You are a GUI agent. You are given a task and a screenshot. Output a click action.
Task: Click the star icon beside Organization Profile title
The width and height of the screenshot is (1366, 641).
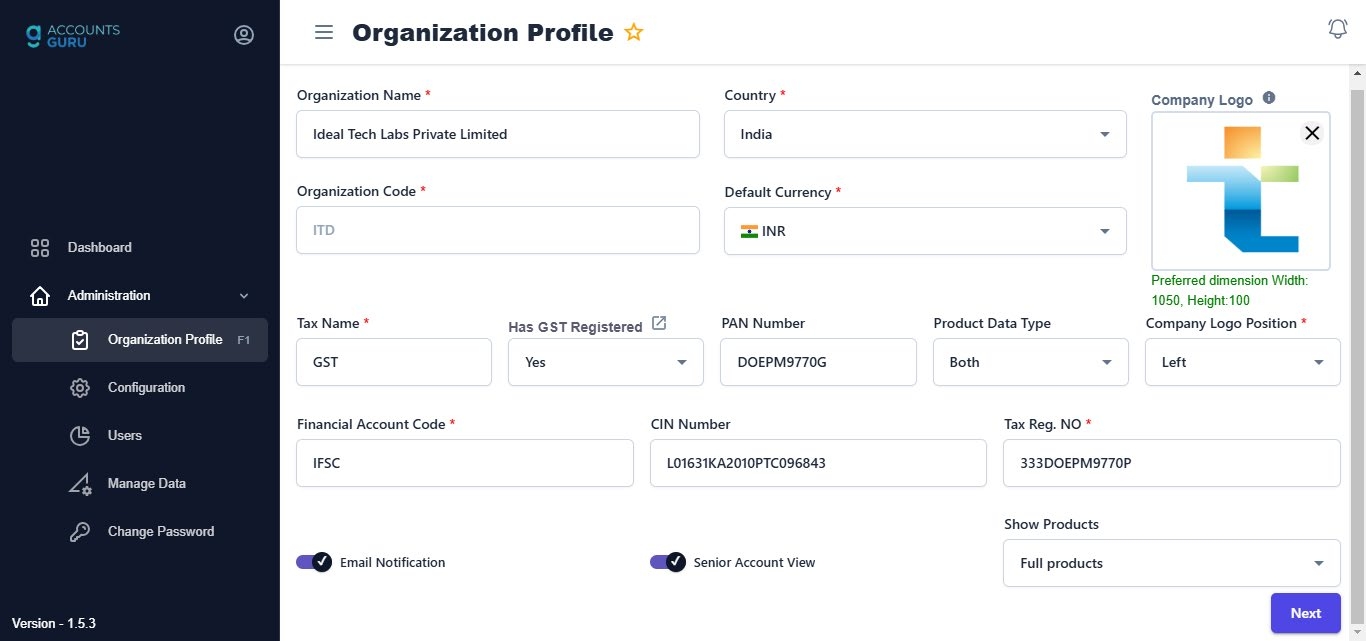633,31
